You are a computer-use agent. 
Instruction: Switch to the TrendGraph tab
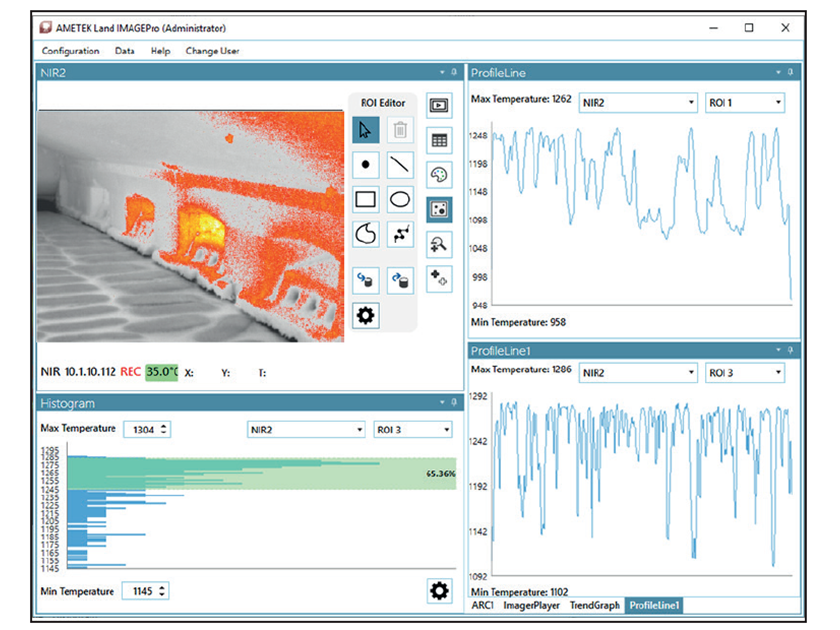pos(596,606)
